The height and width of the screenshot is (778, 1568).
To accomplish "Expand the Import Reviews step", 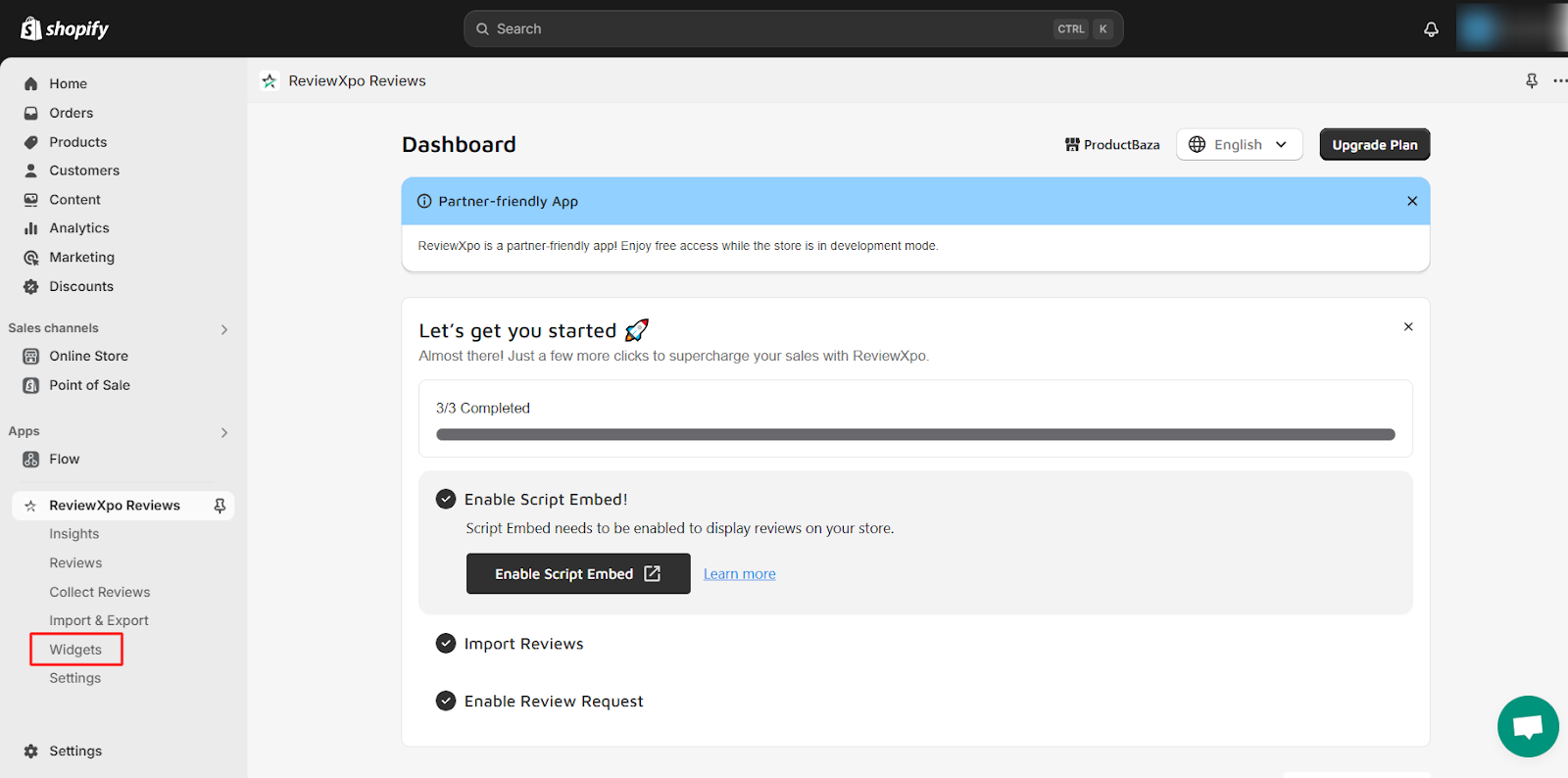I will click(x=524, y=644).
